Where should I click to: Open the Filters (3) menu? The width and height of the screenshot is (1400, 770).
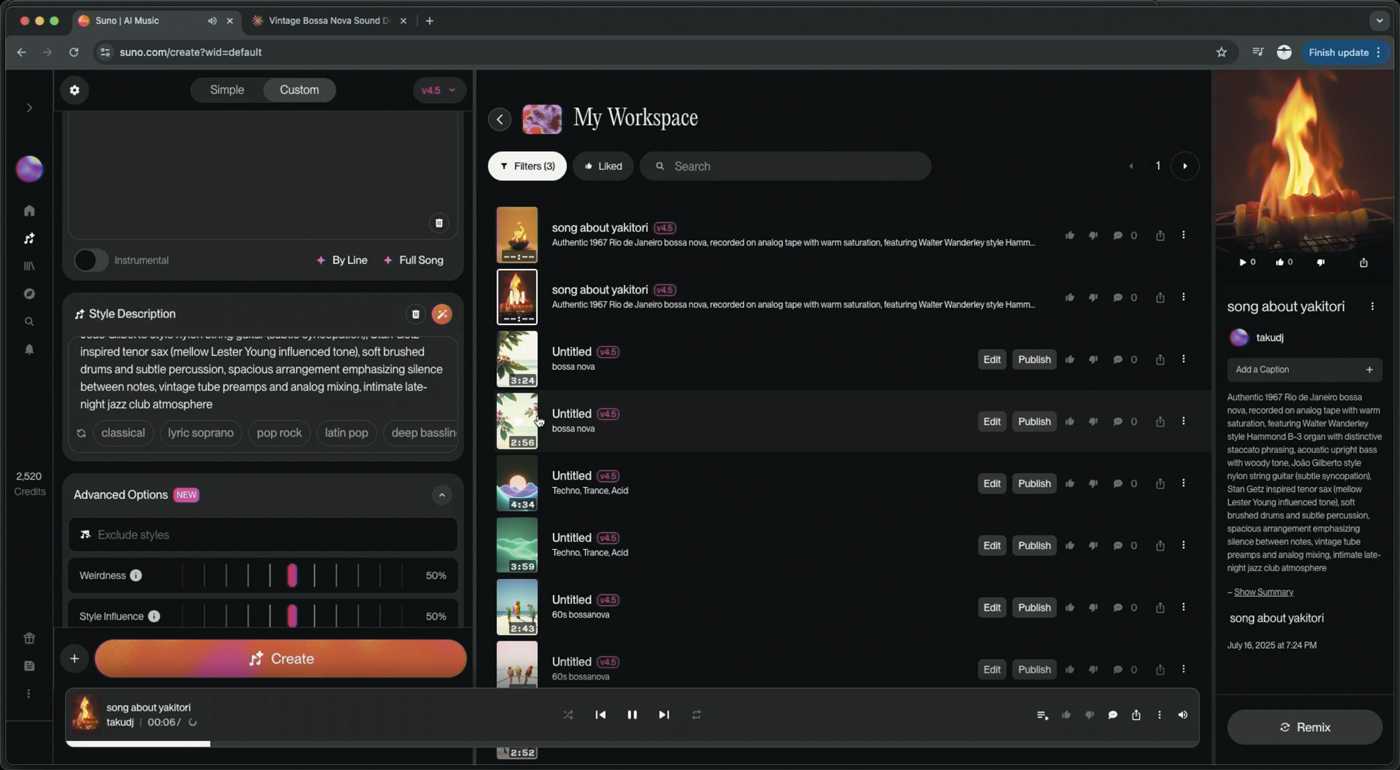pos(527,166)
